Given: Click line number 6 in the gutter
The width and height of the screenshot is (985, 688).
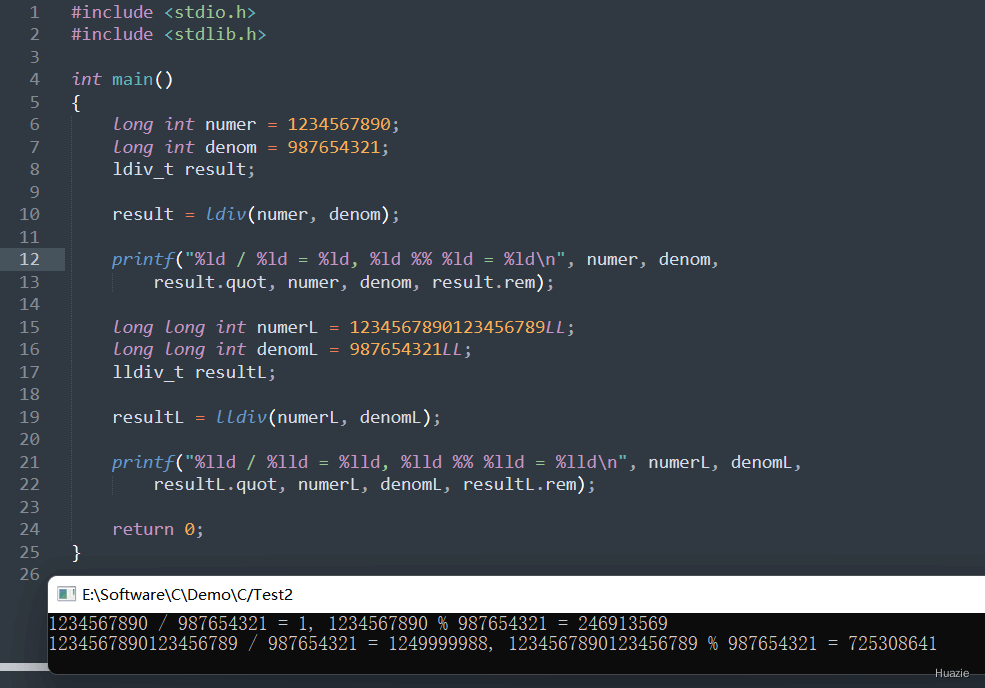Looking at the screenshot, I should tap(35, 124).
